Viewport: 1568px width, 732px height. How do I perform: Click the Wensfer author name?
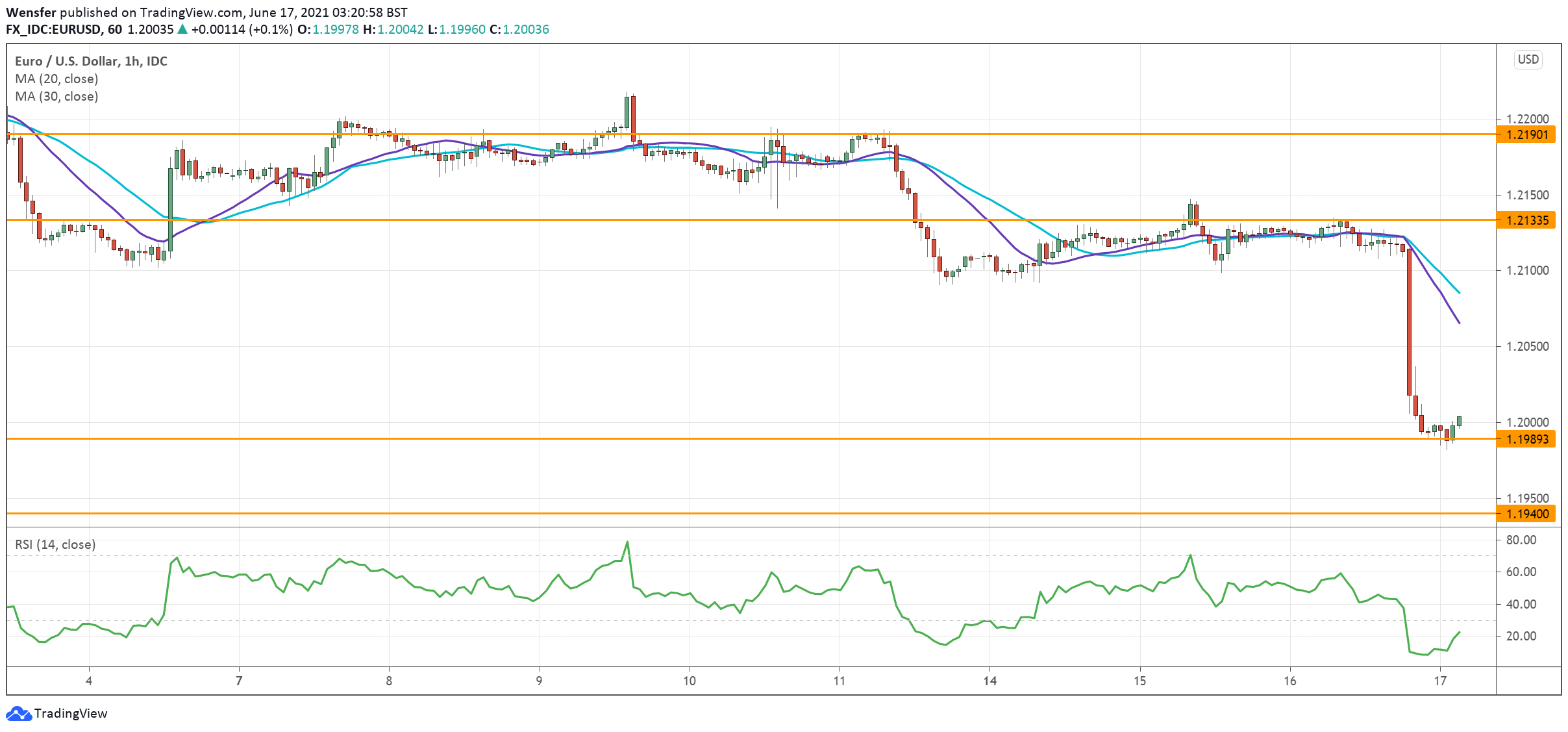31,12
